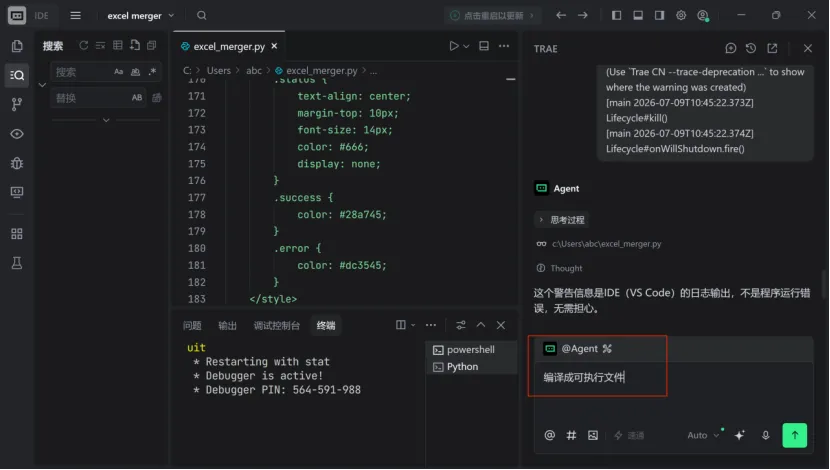Open the user account icon
This screenshot has height=470, width=830.
click(x=703, y=15)
